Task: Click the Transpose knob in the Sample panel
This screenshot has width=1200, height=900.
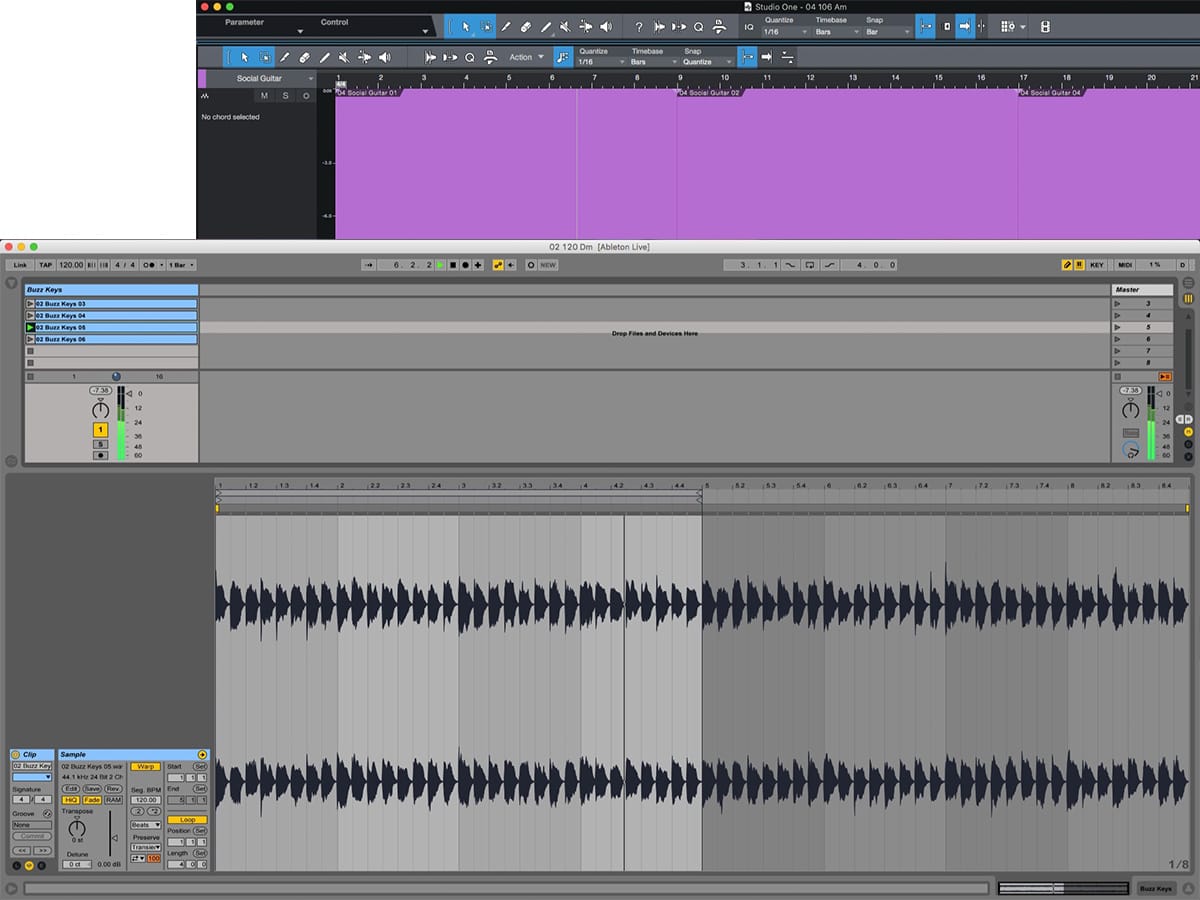Action: (77, 829)
